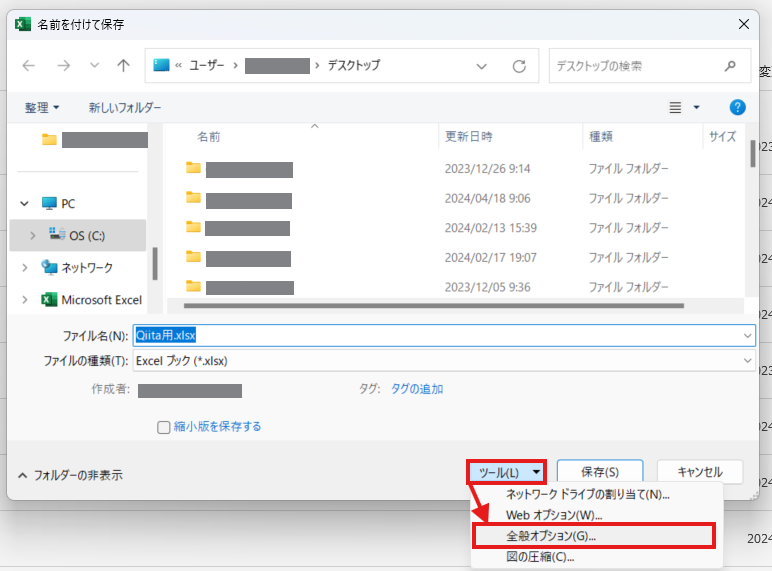Screen dimensions: 772x571
Task: Create a 新しいフォルダー
Action: pos(125,107)
